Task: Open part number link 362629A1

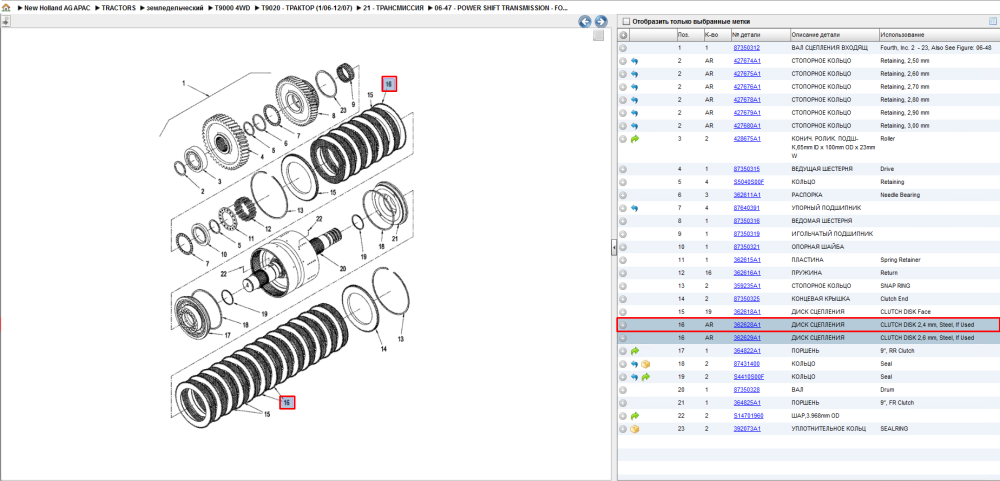Action: [747, 337]
